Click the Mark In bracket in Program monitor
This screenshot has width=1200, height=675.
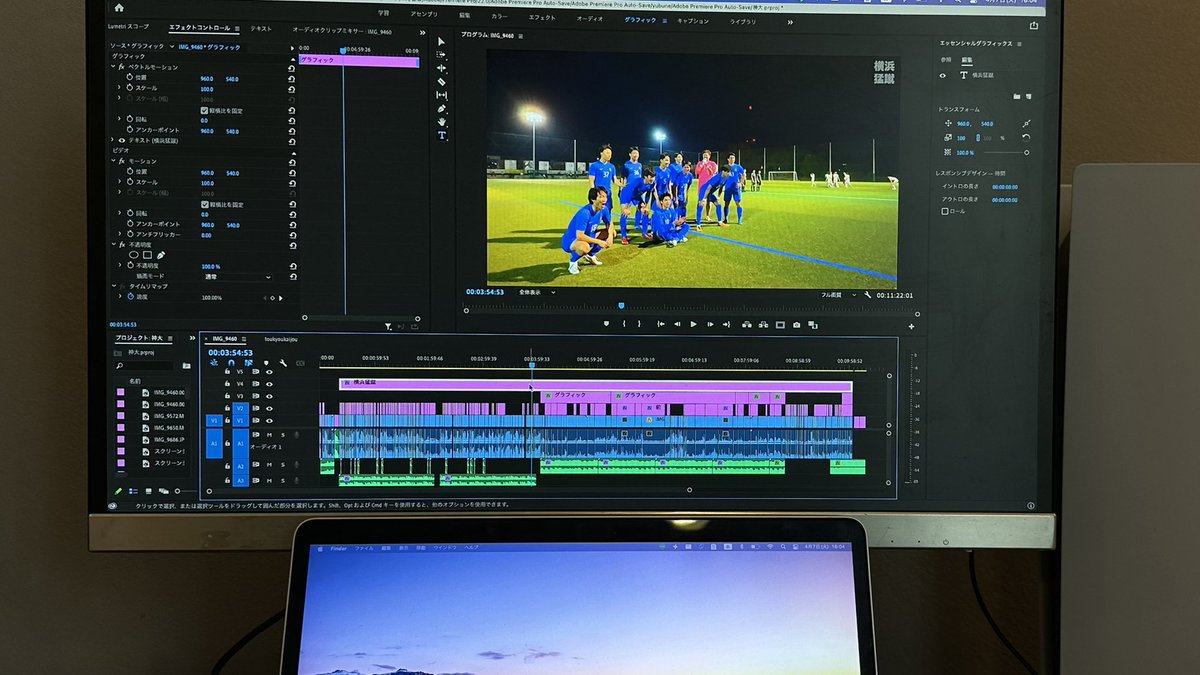click(624, 324)
